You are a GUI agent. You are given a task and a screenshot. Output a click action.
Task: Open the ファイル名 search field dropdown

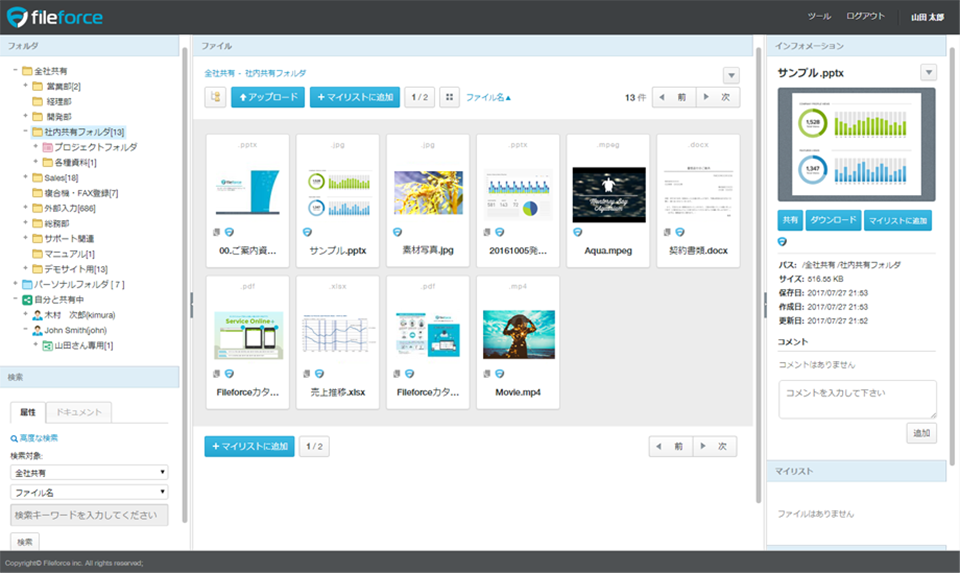tap(89, 492)
